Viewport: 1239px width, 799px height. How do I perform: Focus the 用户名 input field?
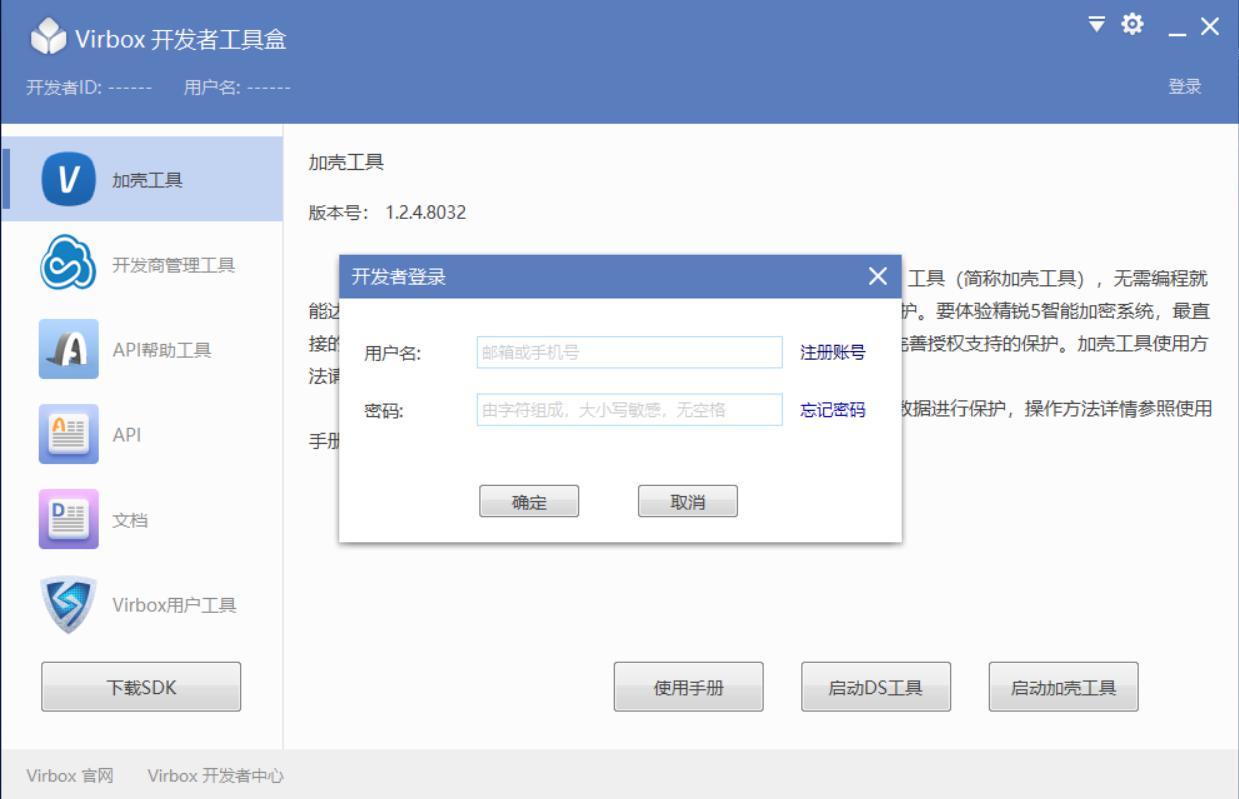(630, 352)
